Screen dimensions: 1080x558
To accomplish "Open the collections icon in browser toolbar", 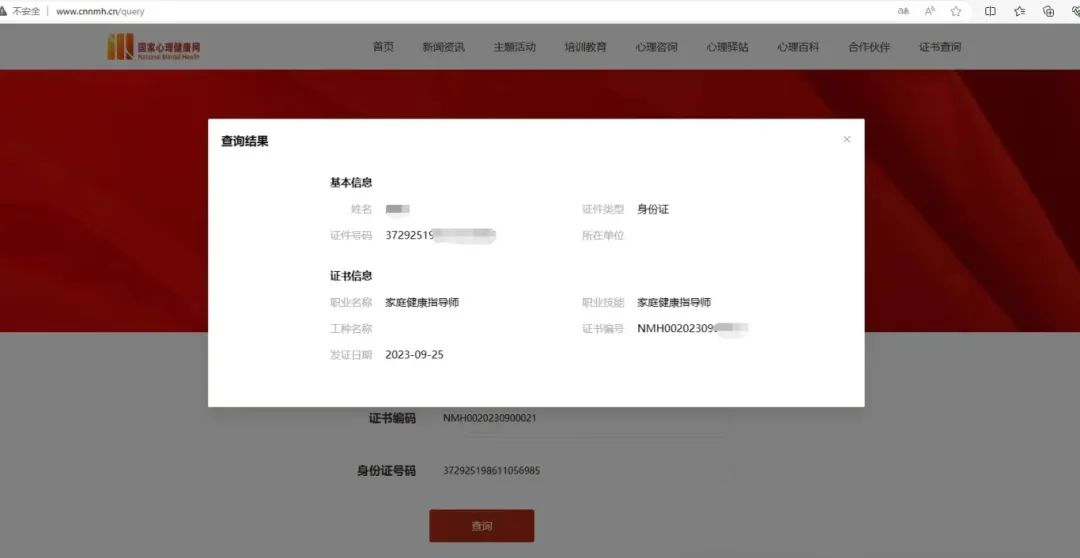I will point(1048,11).
